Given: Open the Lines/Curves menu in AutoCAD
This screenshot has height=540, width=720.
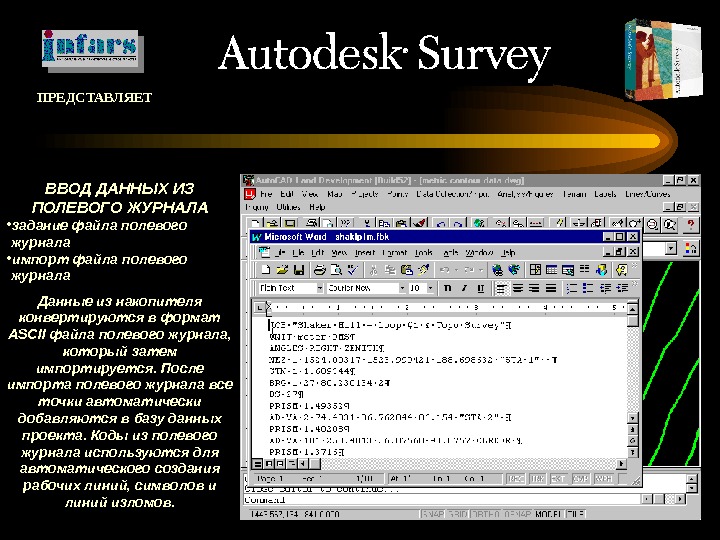Looking at the screenshot, I should pos(647,194).
